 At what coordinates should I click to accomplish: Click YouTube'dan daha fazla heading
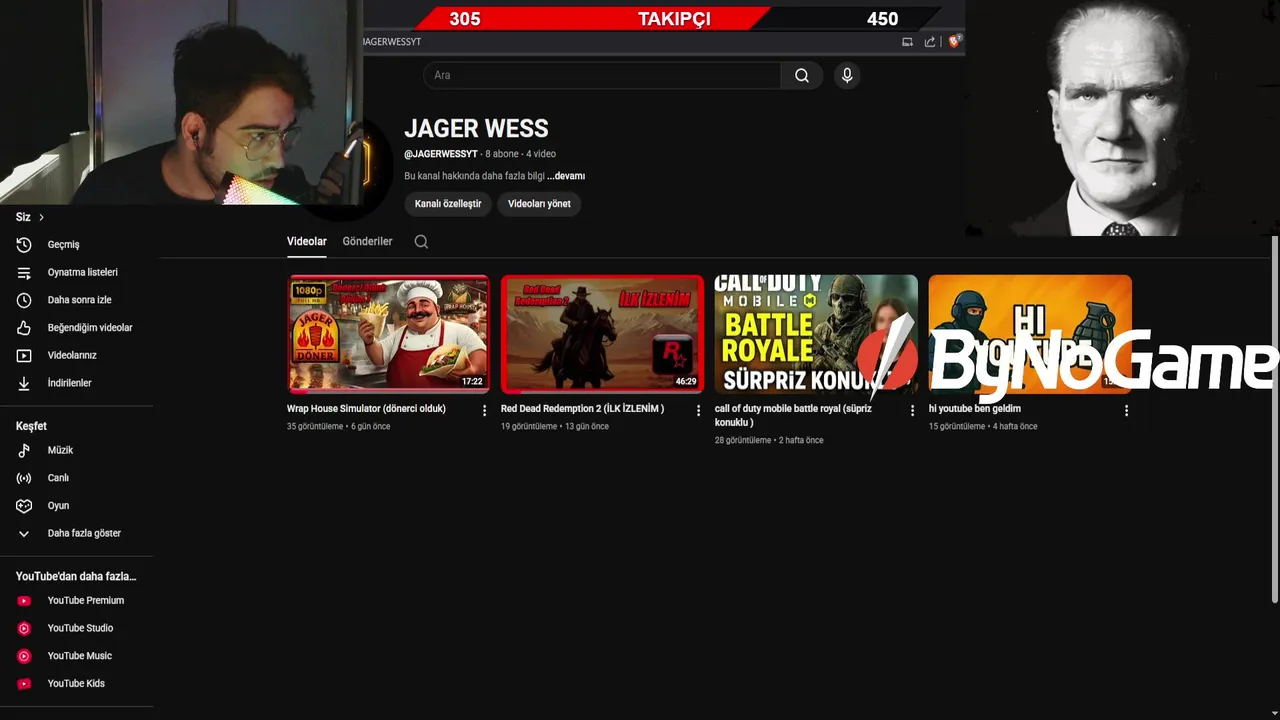click(x=76, y=577)
